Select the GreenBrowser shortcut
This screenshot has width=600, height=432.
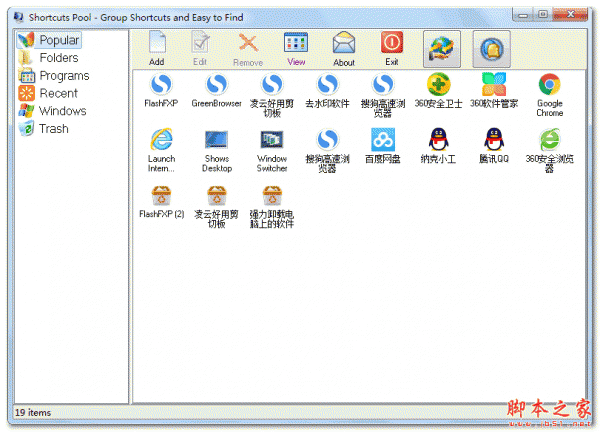point(217,91)
